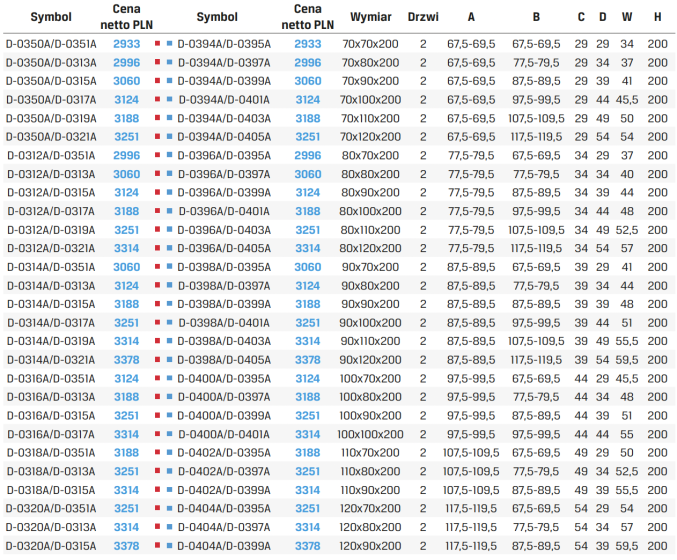The height and width of the screenshot is (560, 677).
Task: Select symbol D-0398A/D-0395A
Action: coord(224,267)
